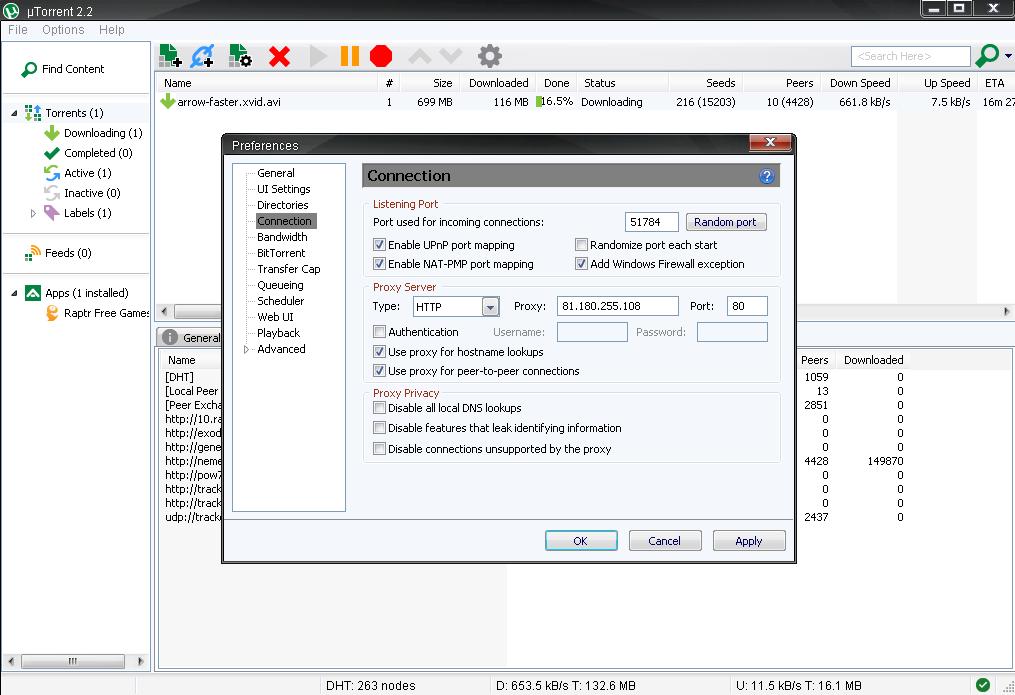Collapse the Apps tree node
1015x695 pixels.
coord(14,293)
